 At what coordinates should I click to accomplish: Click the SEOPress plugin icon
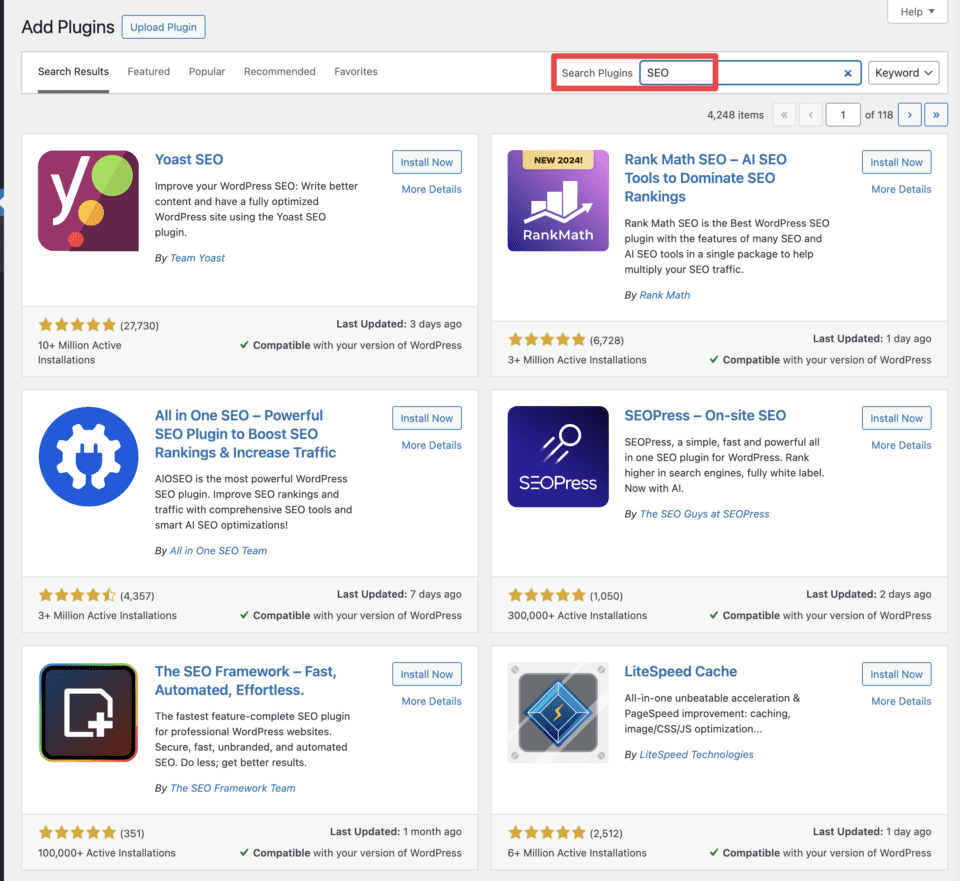558,457
